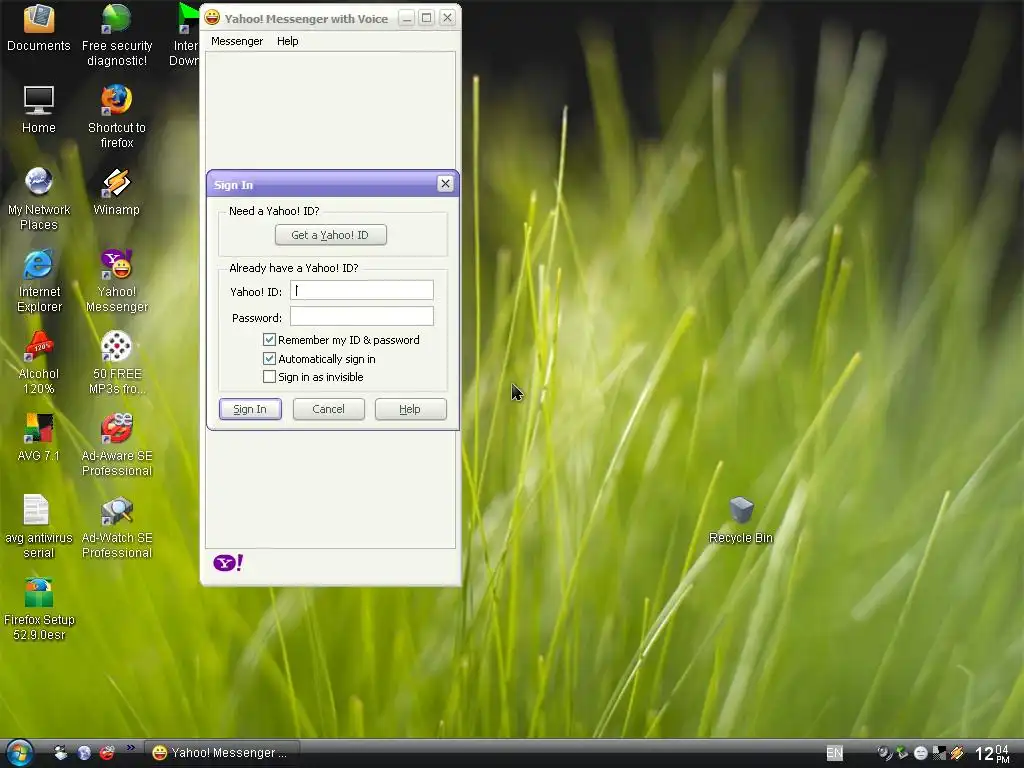Open the Help menu in menu bar
The width and height of the screenshot is (1024, 768).
[x=287, y=41]
